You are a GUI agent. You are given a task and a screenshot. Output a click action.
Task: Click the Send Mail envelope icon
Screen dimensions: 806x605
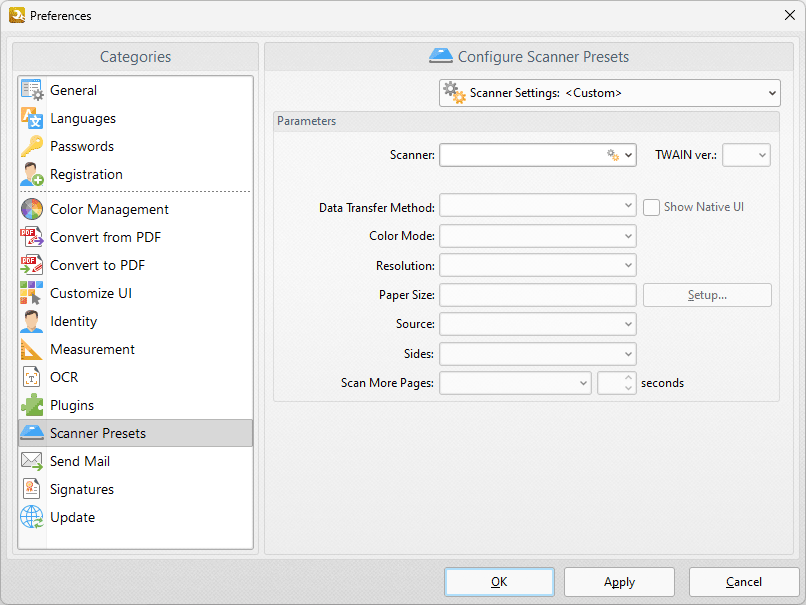pos(32,461)
